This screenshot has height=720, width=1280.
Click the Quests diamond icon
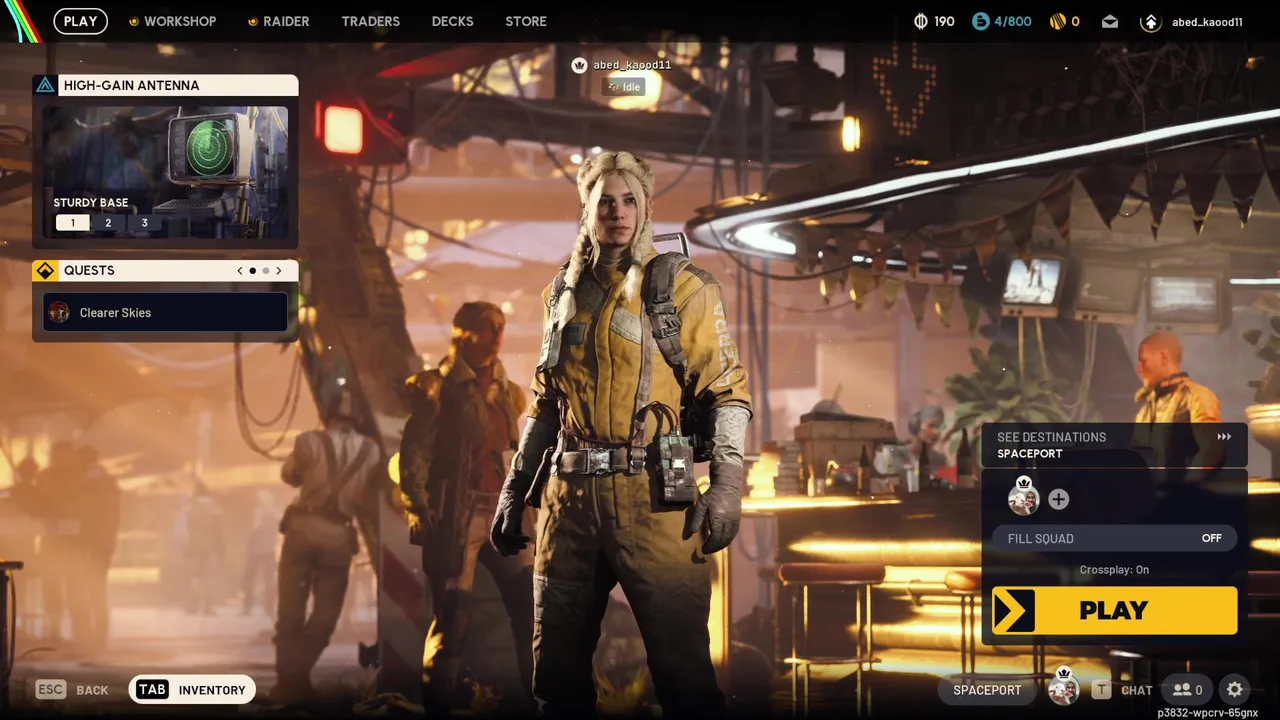(45, 271)
